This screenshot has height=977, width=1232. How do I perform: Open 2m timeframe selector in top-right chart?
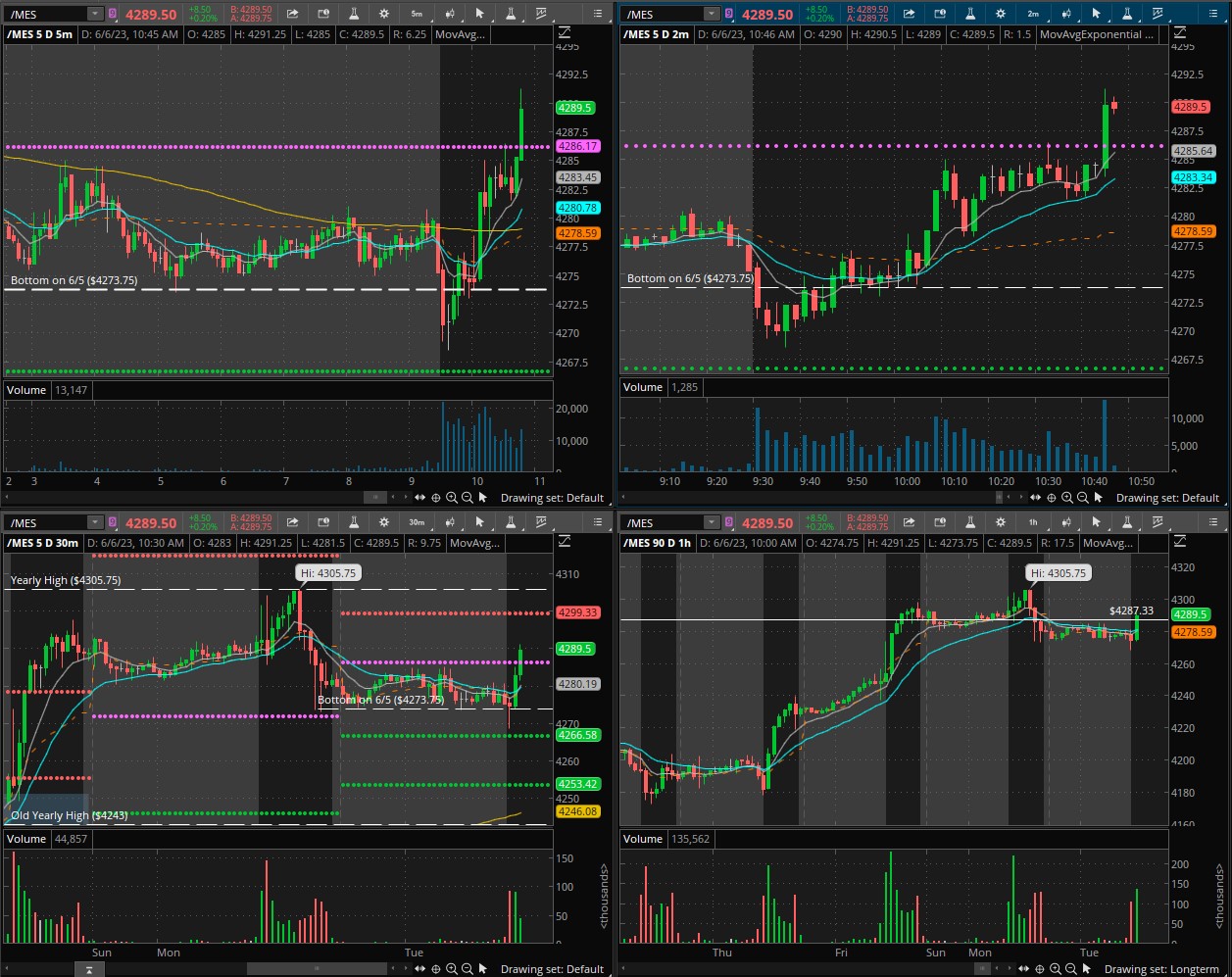[1033, 14]
